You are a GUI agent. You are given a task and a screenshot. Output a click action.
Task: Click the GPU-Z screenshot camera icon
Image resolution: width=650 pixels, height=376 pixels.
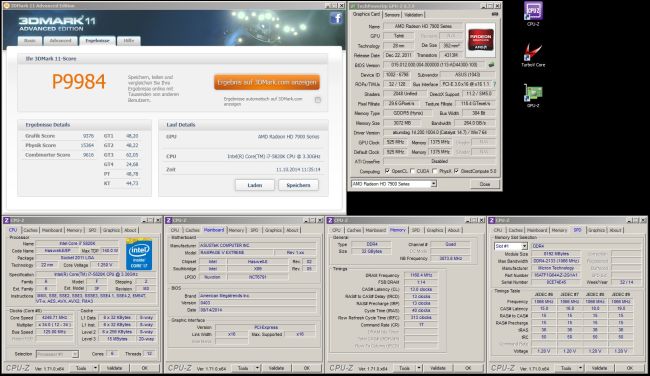coord(495,14)
